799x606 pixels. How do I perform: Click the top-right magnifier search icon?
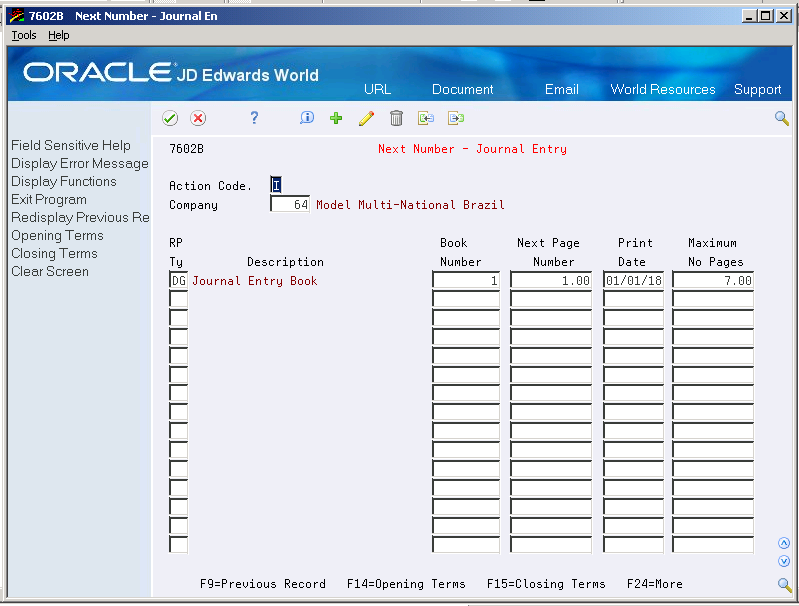[x=782, y=118]
